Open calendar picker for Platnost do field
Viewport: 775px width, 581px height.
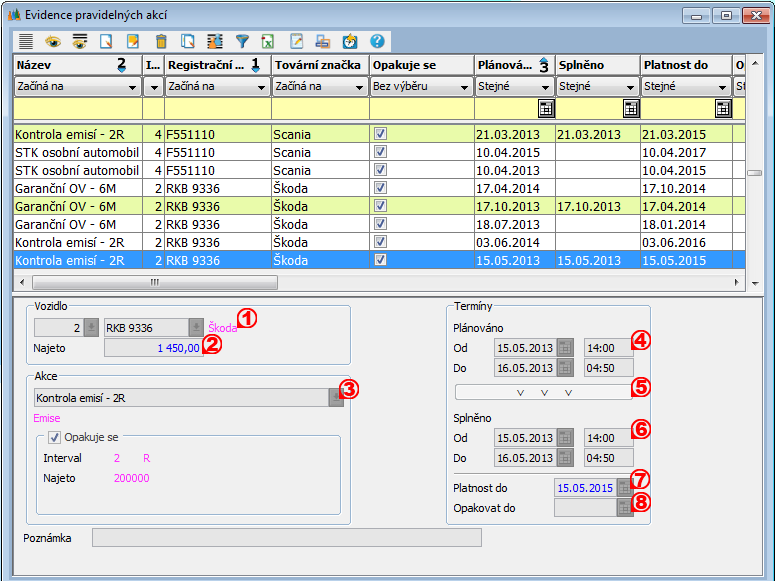[625, 487]
